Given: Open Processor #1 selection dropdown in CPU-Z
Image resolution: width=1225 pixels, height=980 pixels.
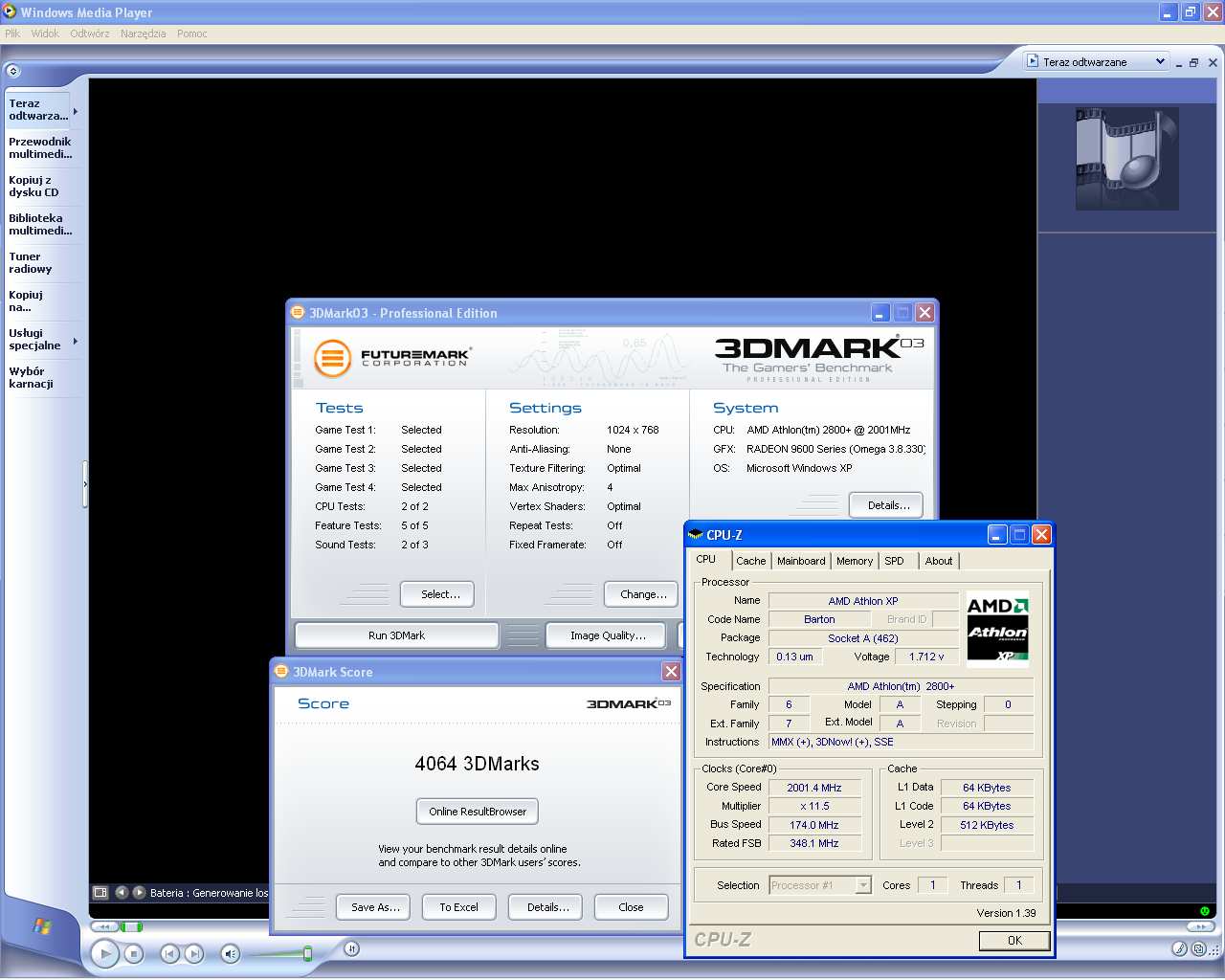Looking at the screenshot, I should tap(820, 885).
